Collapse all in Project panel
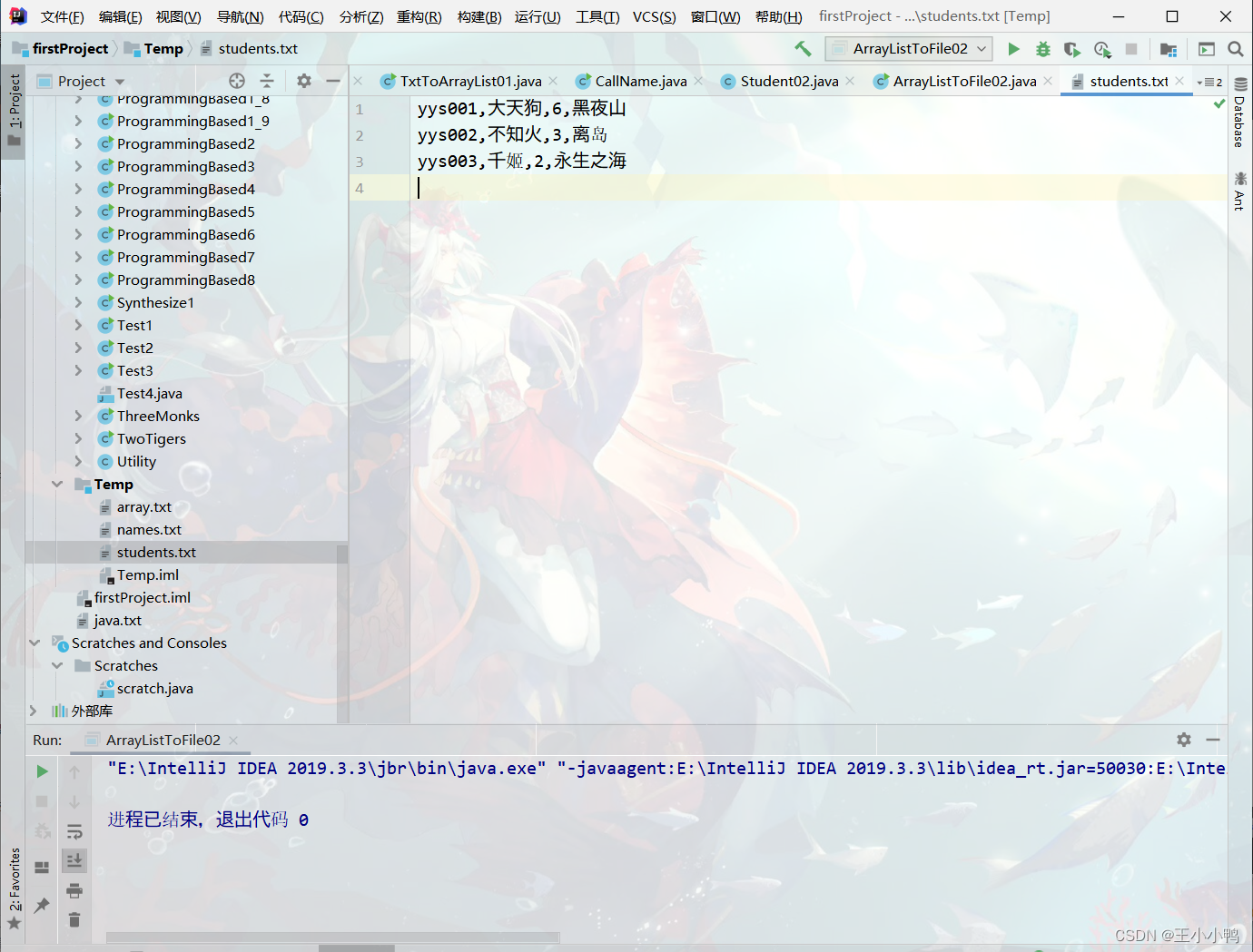Screen dimensions: 1253x952 pyautogui.click(x=266, y=81)
